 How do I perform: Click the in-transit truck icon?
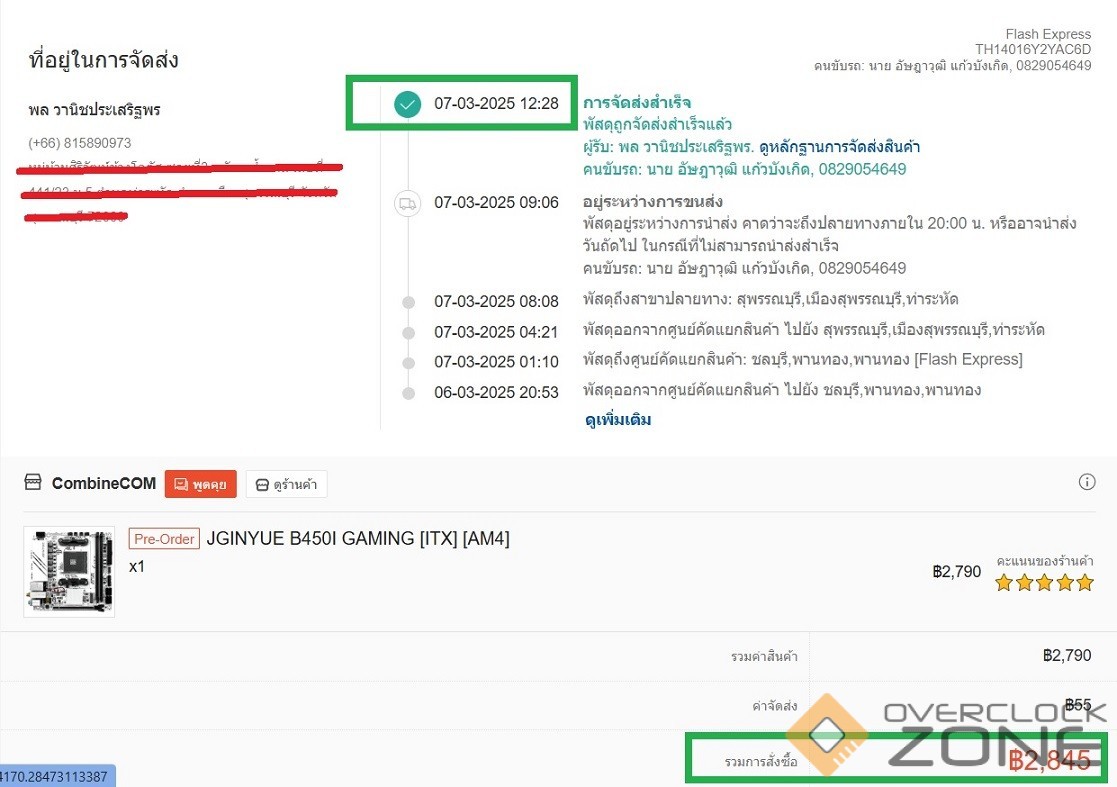[407, 204]
